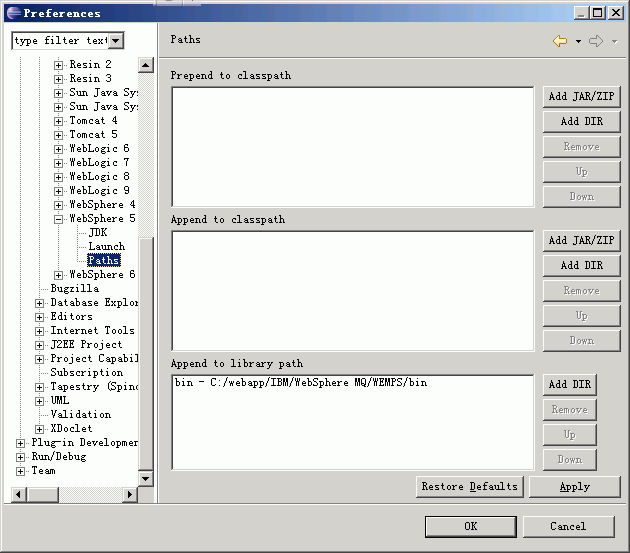
Task: Click the gray forward navigation arrow
Action: (596, 41)
